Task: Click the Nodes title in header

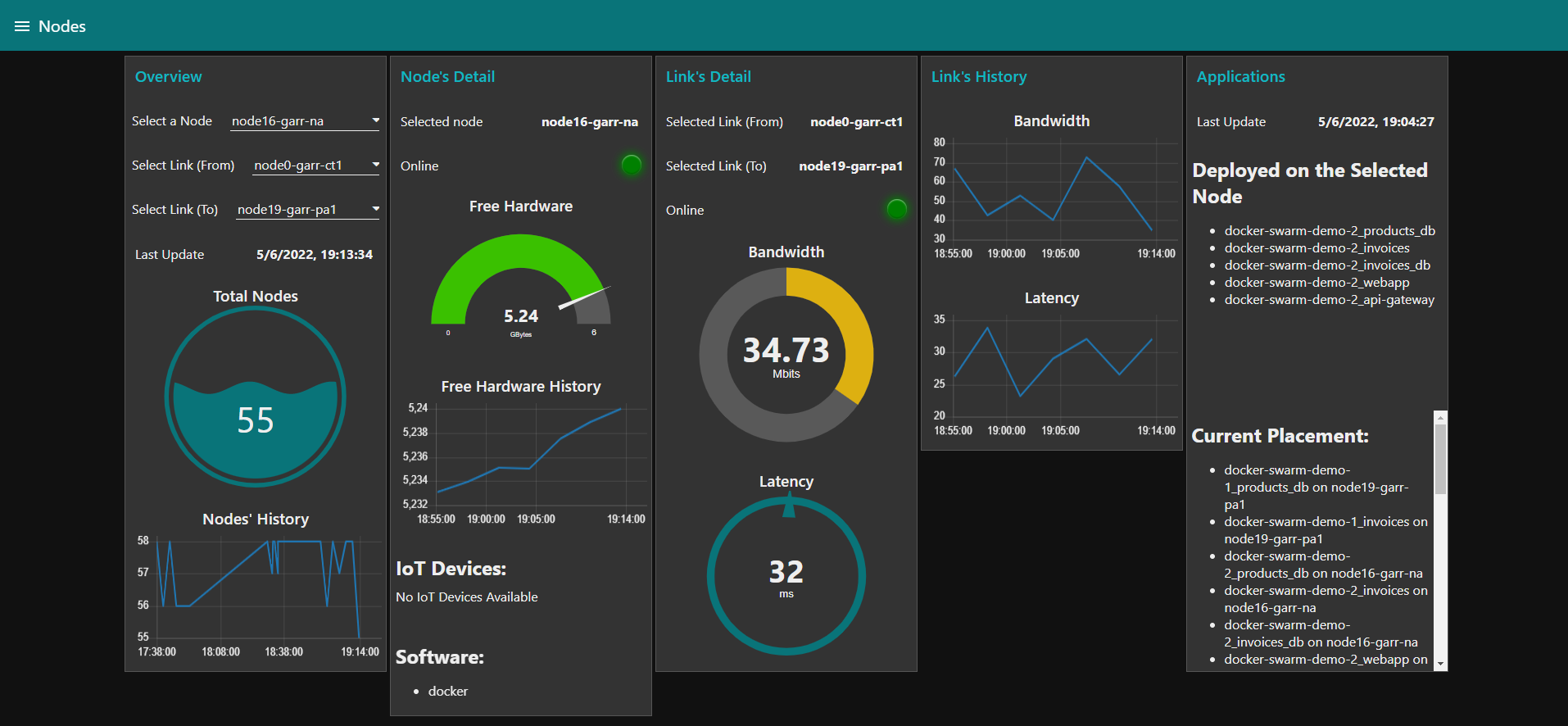Action: pyautogui.click(x=62, y=26)
